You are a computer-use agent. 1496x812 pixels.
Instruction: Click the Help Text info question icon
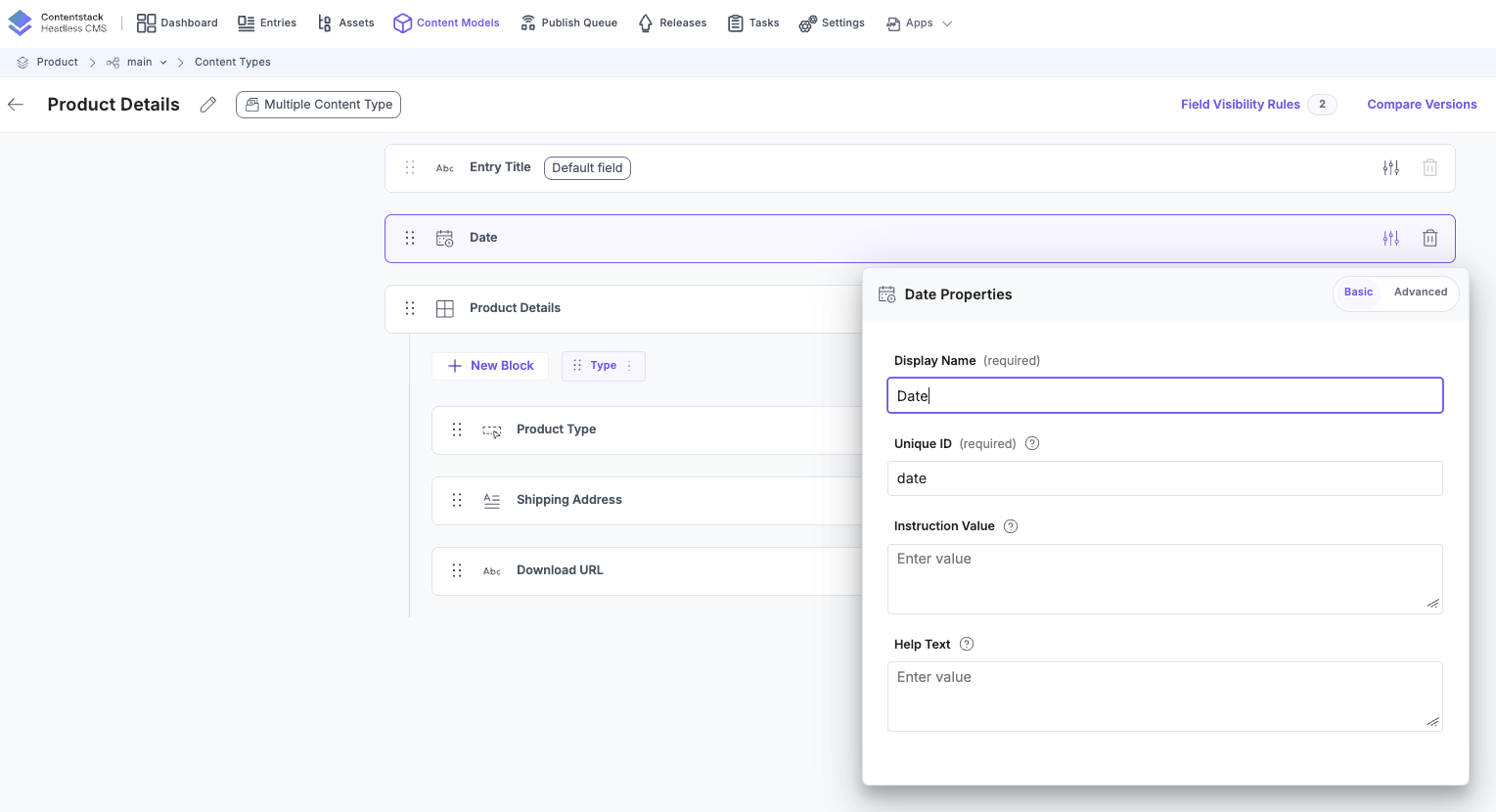967,644
